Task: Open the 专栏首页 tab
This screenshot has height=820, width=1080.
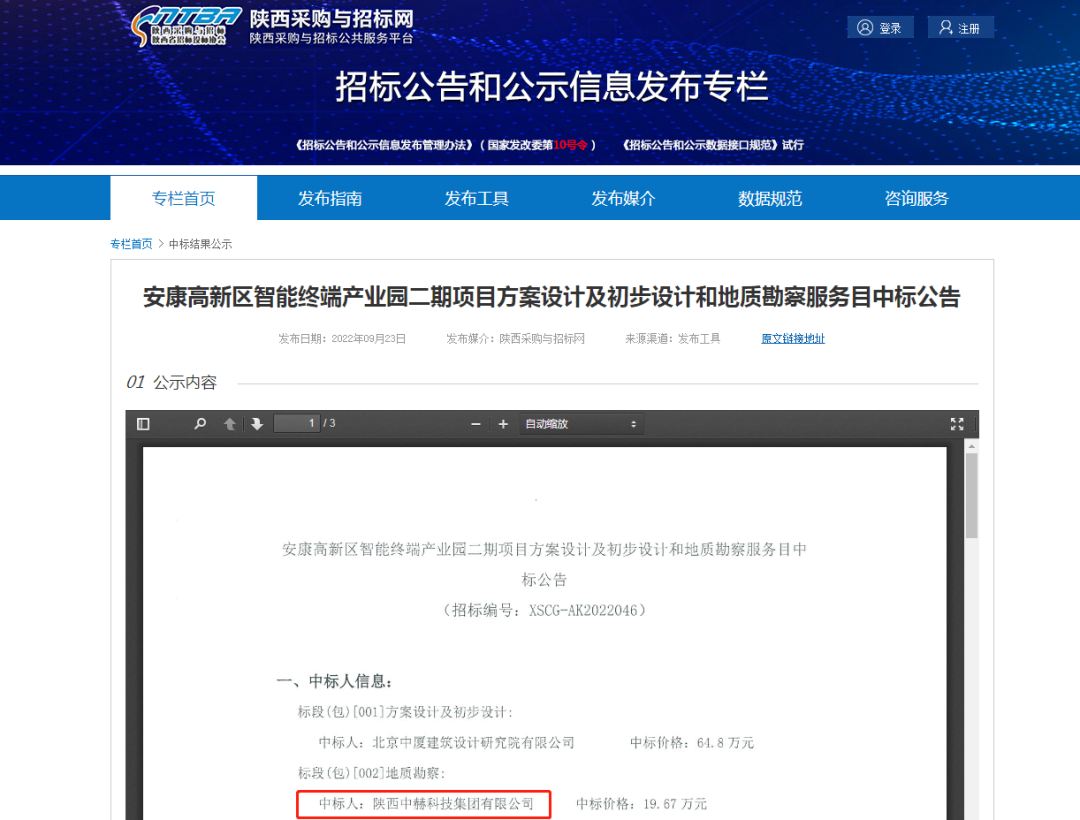Action: pyautogui.click(x=183, y=198)
